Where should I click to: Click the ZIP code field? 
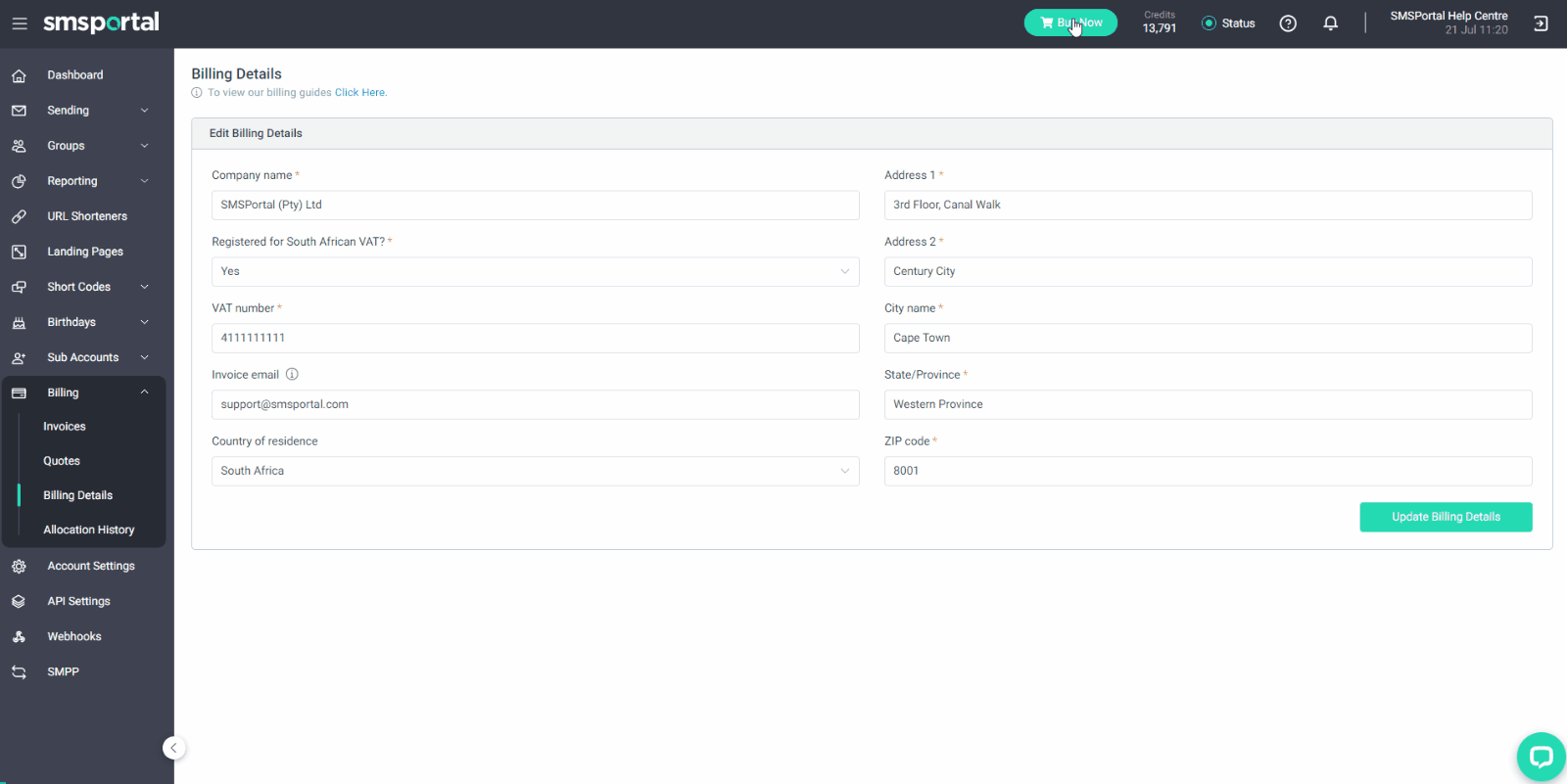pos(1209,471)
